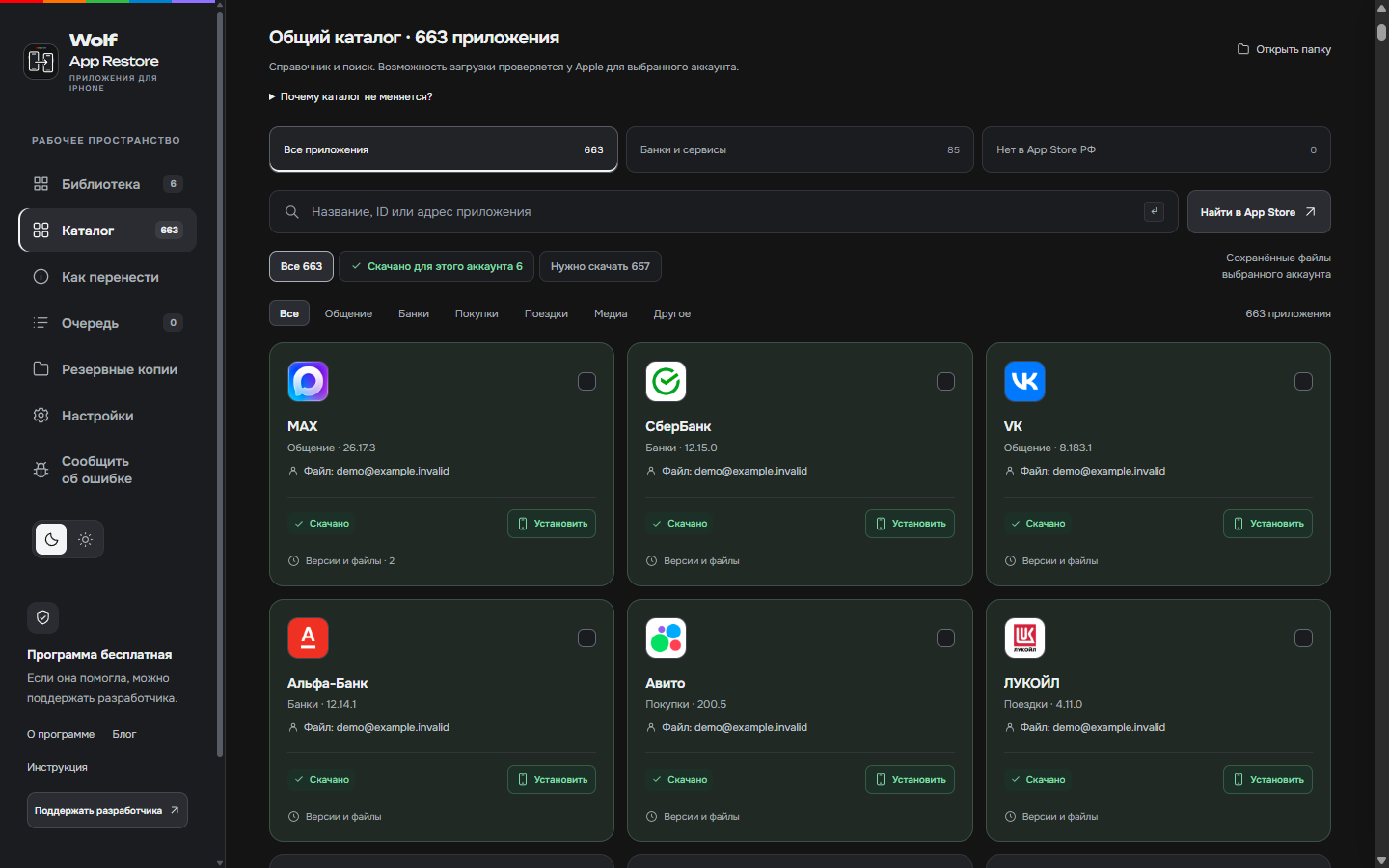The height and width of the screenshot is (868, 1389).
Task: Click the magnifier icon in search bar
Action: coord(291,211)
